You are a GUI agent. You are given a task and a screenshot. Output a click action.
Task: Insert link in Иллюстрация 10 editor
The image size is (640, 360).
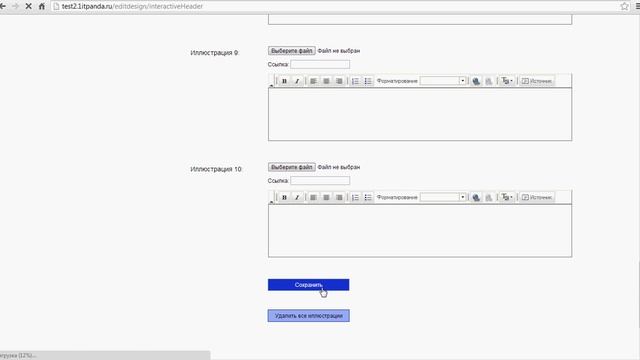476,197
